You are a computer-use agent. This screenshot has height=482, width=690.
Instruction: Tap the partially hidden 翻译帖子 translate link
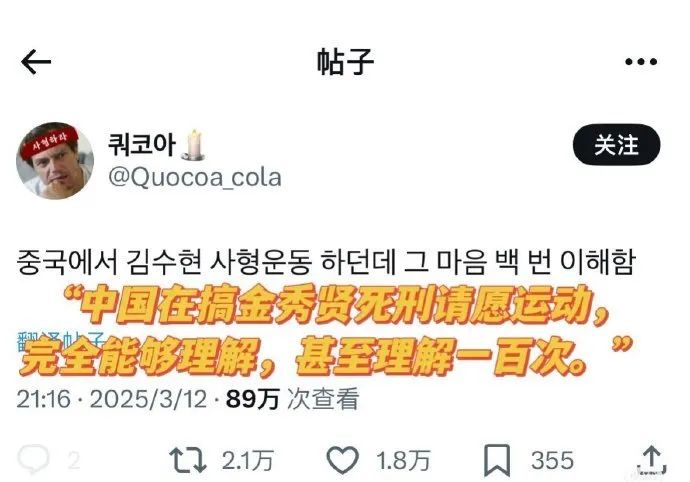tap(61, 340)
